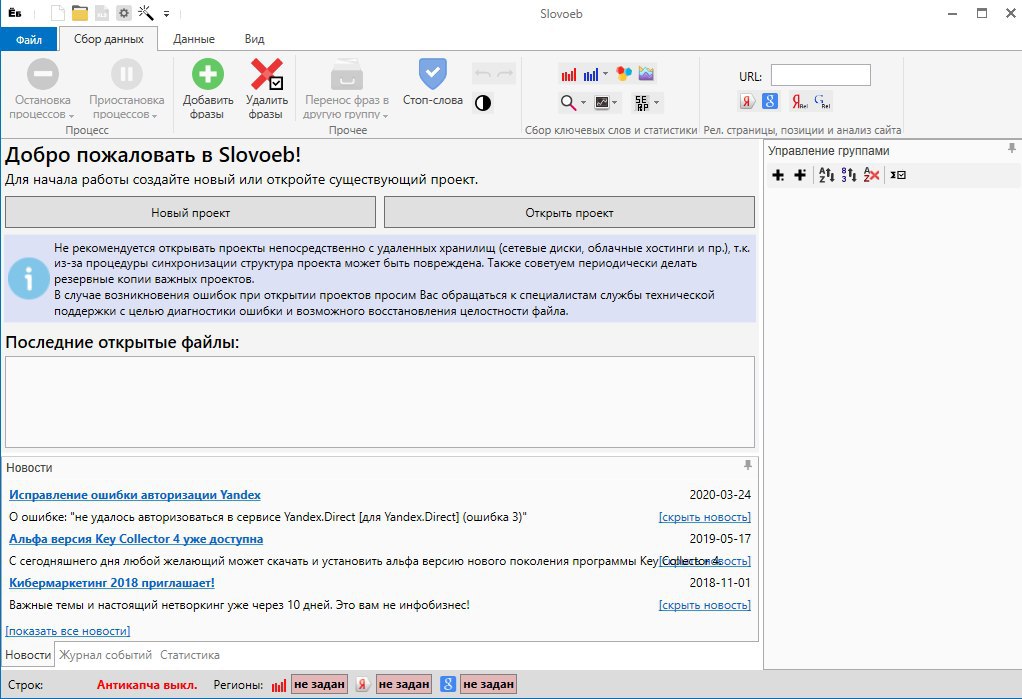1022x699 pixels.
Task: Toggle the black-white contrast circle icon
Action: pos(483,103)
